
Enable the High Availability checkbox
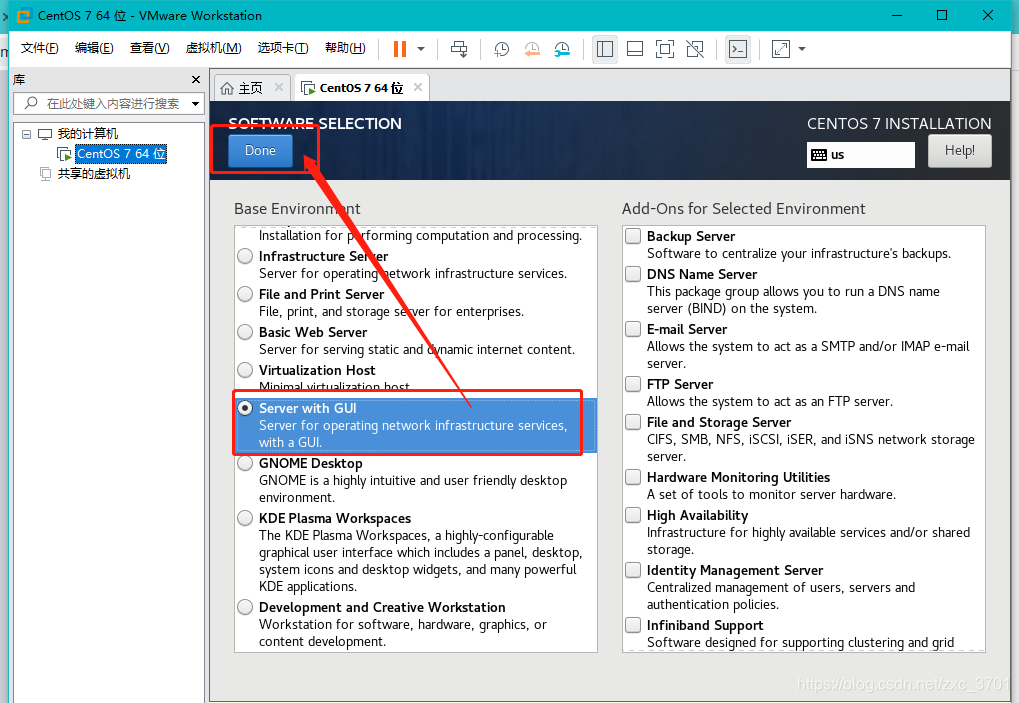point(633,515)
